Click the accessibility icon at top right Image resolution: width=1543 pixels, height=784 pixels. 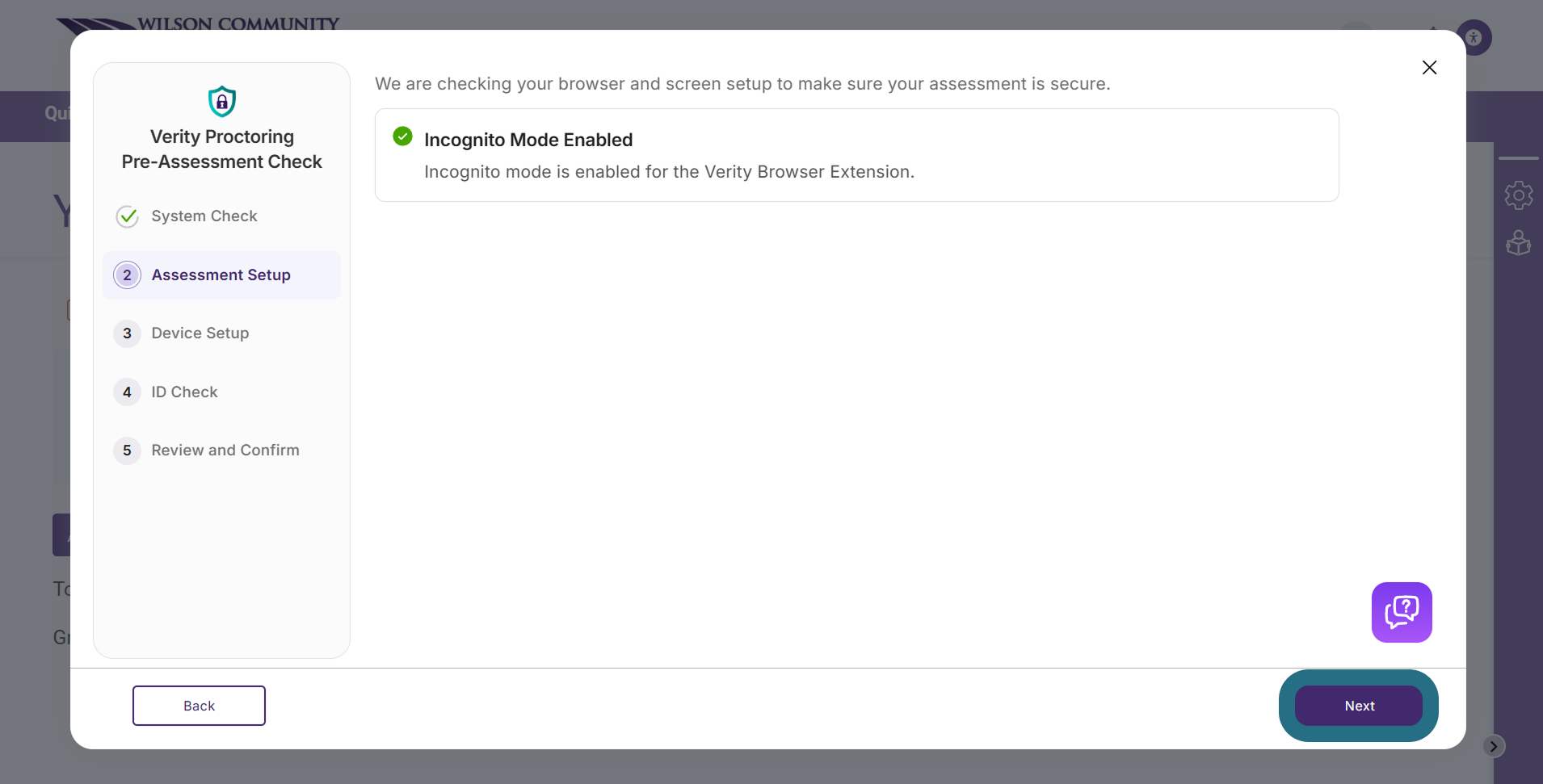pos(1474,37)
